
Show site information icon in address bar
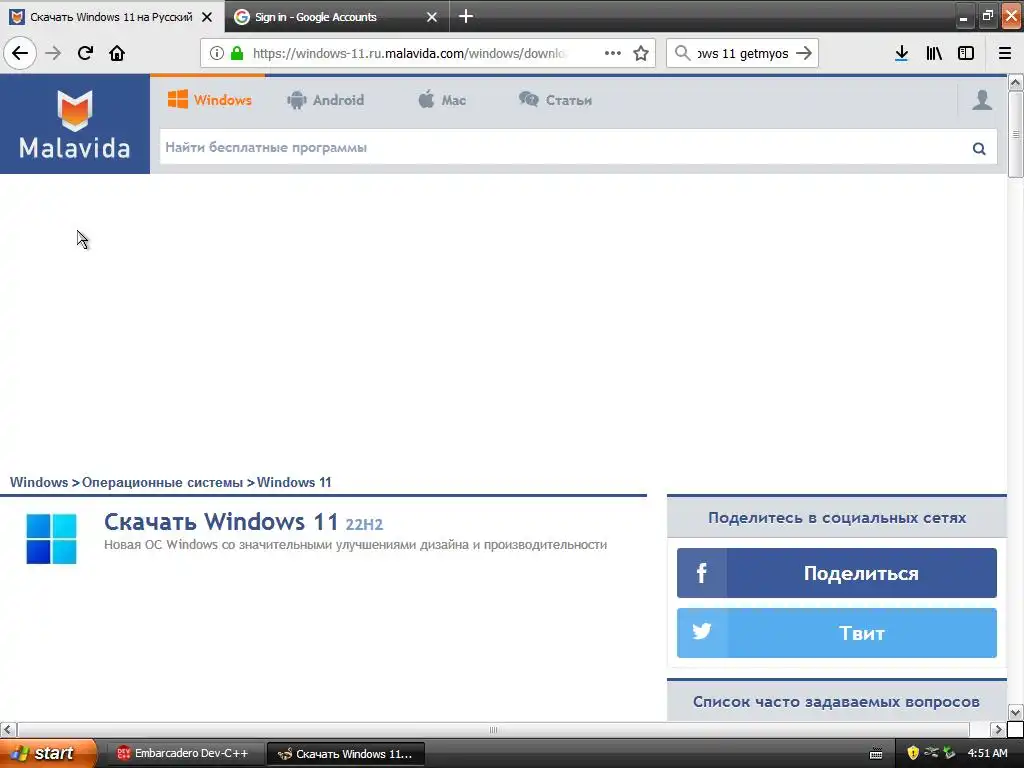coord(217,53)
